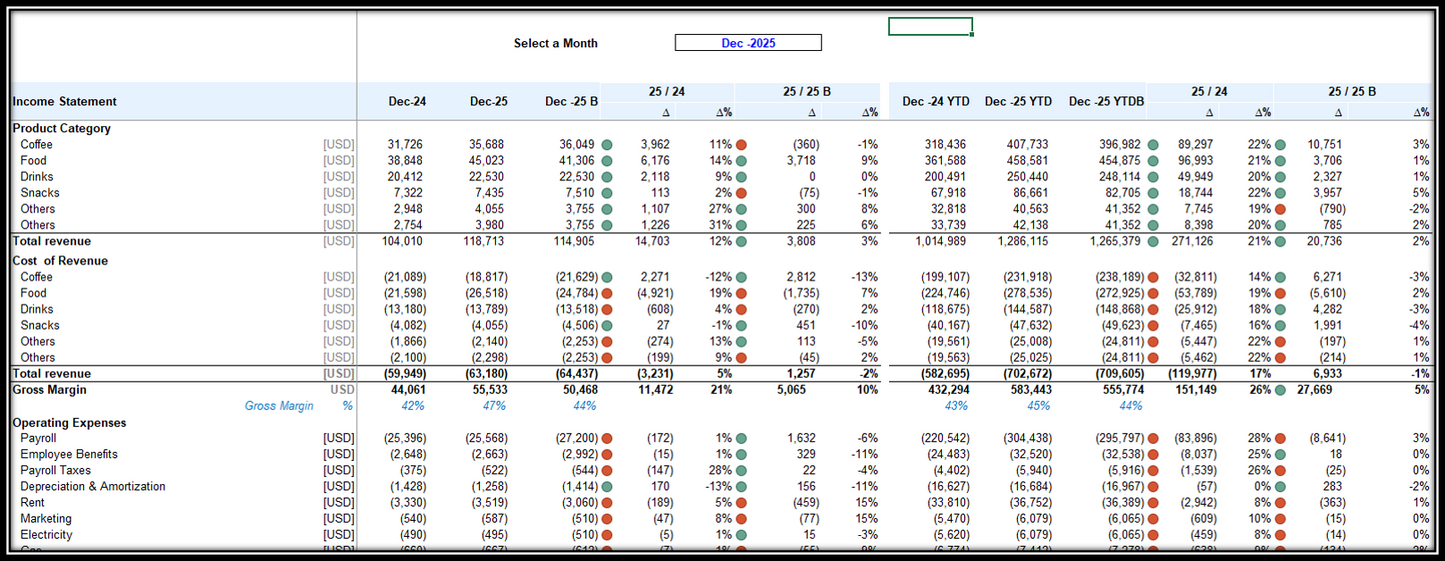Click the green indicator beside Total revenue YTD 271,126
1445x561 pixels.
[1154, 242]
